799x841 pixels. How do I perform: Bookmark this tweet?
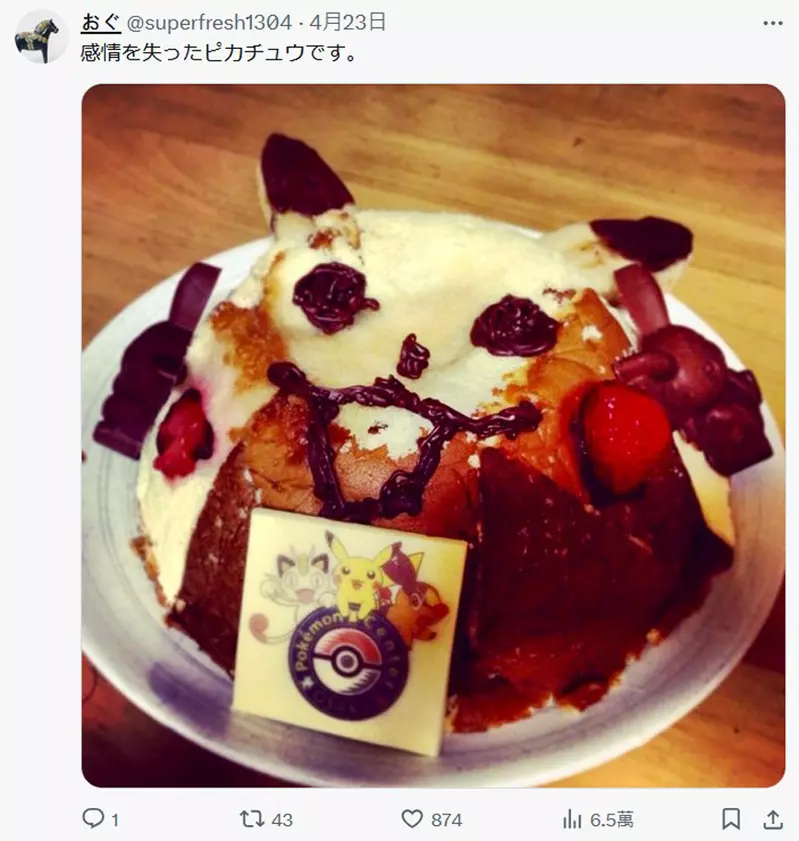[731, 819]
